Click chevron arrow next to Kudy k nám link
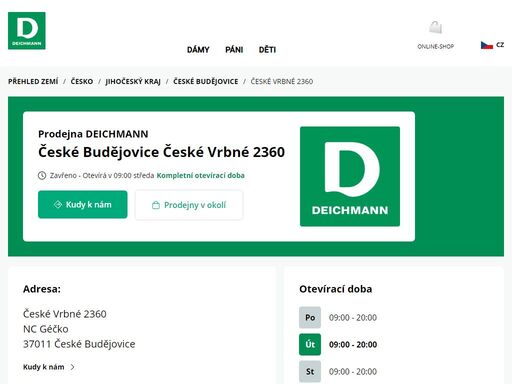This screenshot has height=384, width=512. pyautogui.click(x=73, y=367)
